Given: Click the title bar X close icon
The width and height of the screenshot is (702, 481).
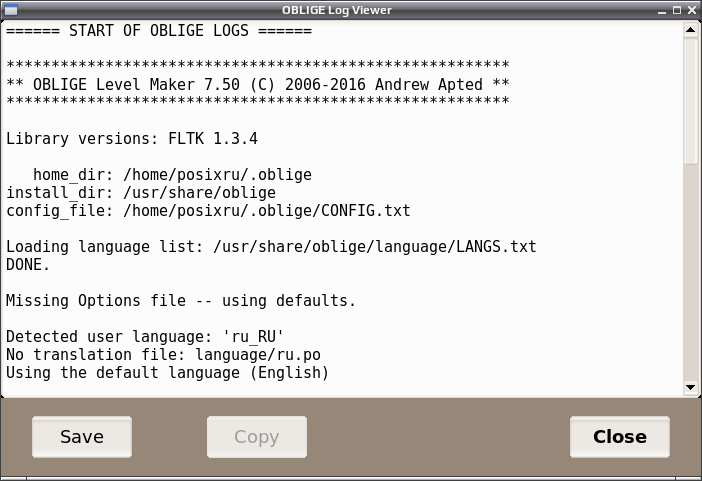Looking at the screenshot, I should (x=692, y=10).
